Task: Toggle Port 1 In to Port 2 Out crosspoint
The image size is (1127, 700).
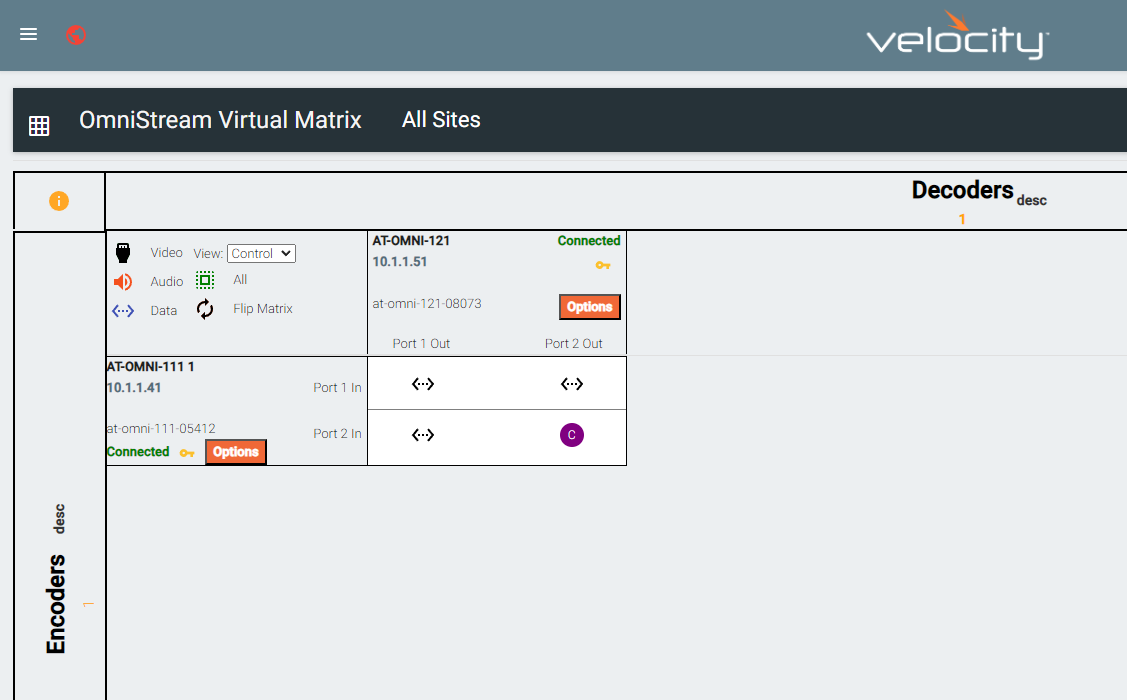Action: click(x=572, y=384)
